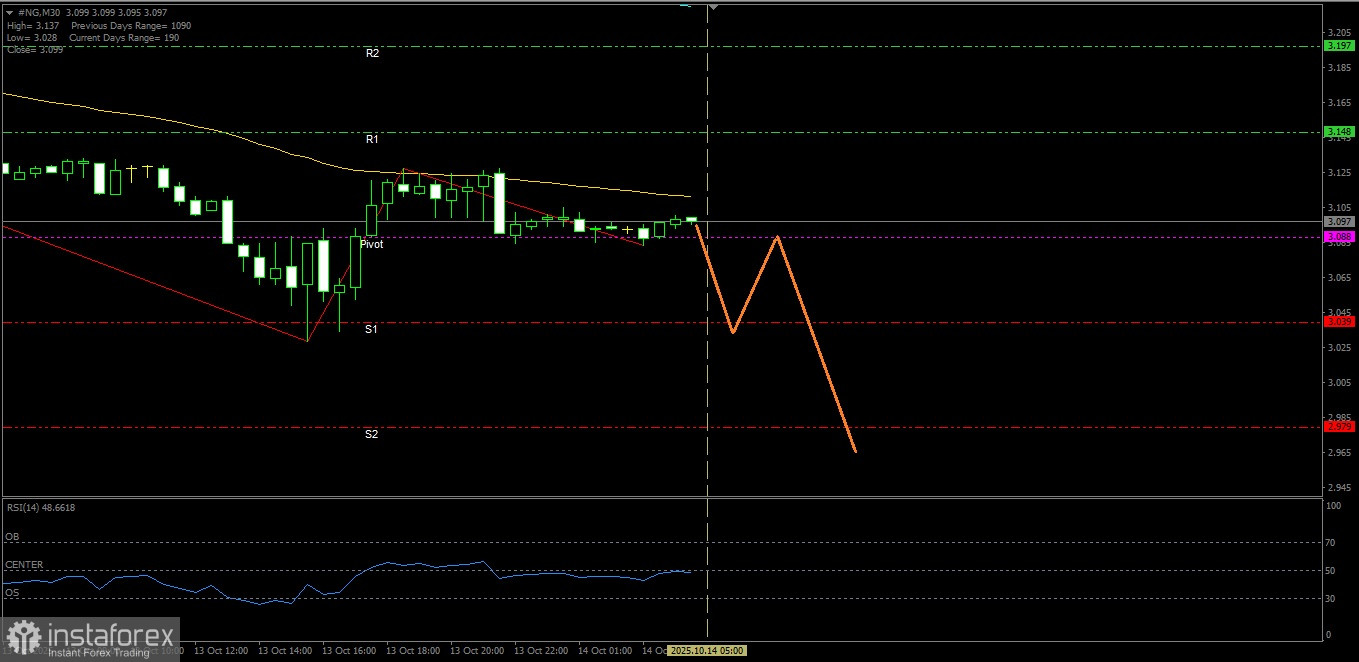Click the green 3.197 price tag
This screenshot has width=1359, height=662.
(x=1339, y=46)
